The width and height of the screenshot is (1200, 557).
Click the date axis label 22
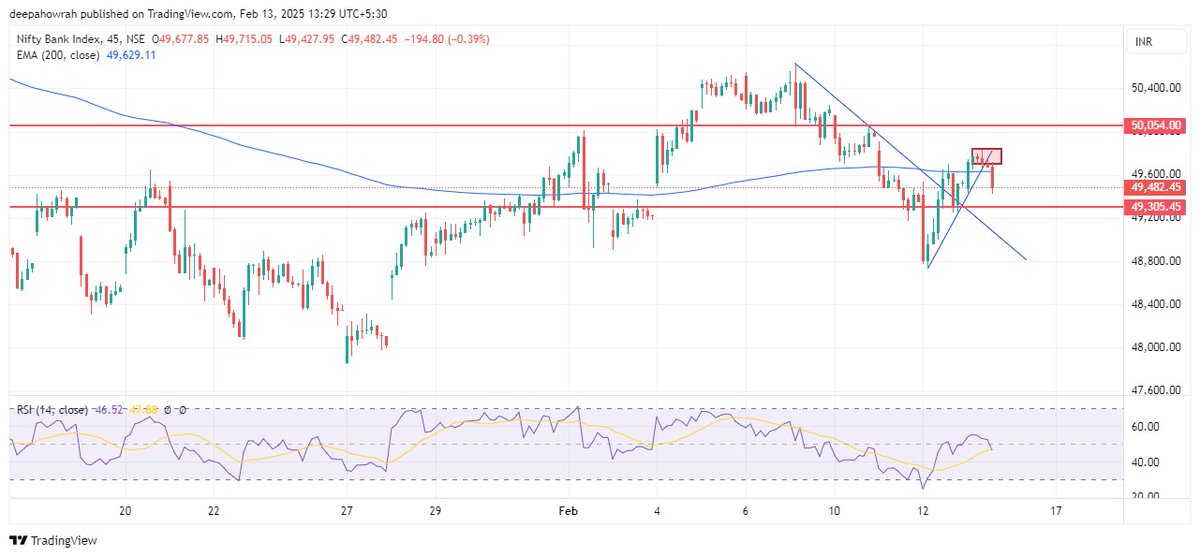pos(214,511)
